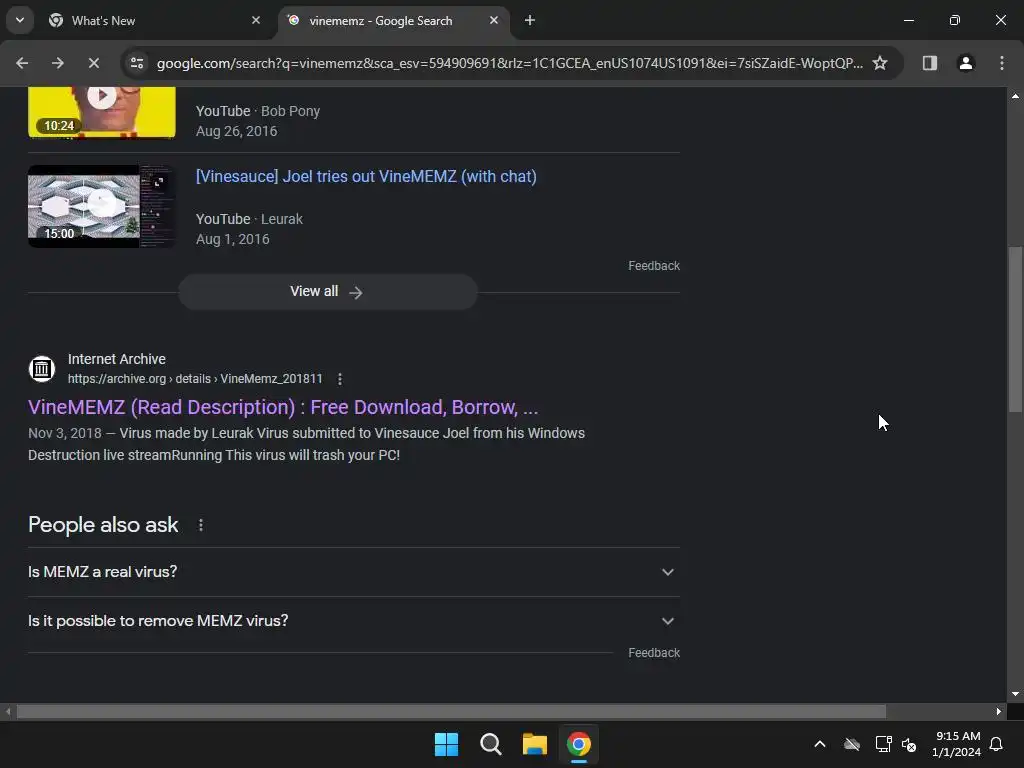
Task: Click the scroll-left arrow
Action: tap(8, 711)
